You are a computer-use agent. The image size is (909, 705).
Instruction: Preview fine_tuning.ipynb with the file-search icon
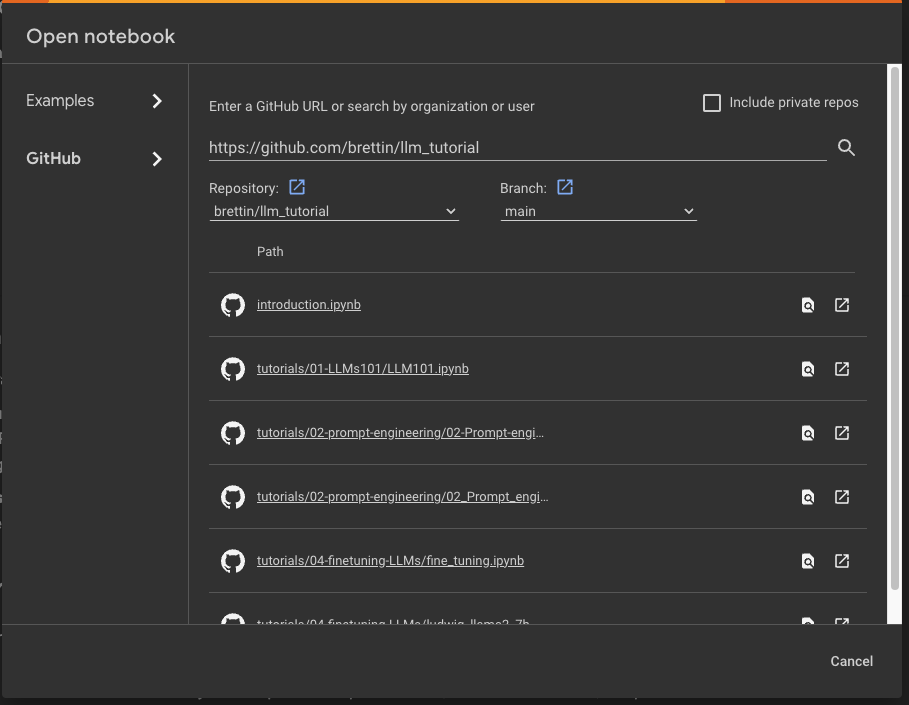pyautogui.click(x=808, y=561)
